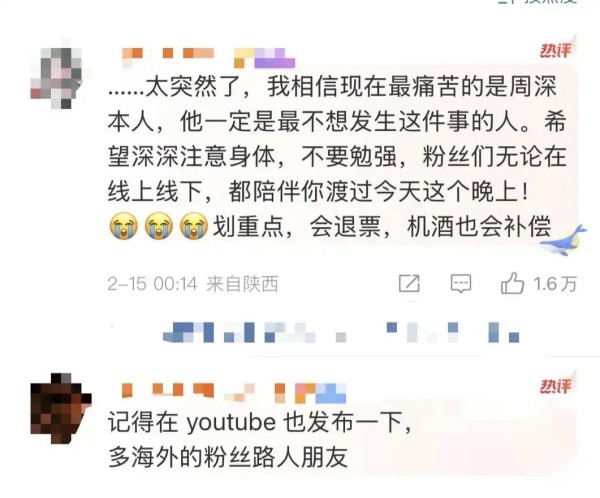Select the comment mentioning youtube
This screenshot has height=498, width=600.
[259, 439]
